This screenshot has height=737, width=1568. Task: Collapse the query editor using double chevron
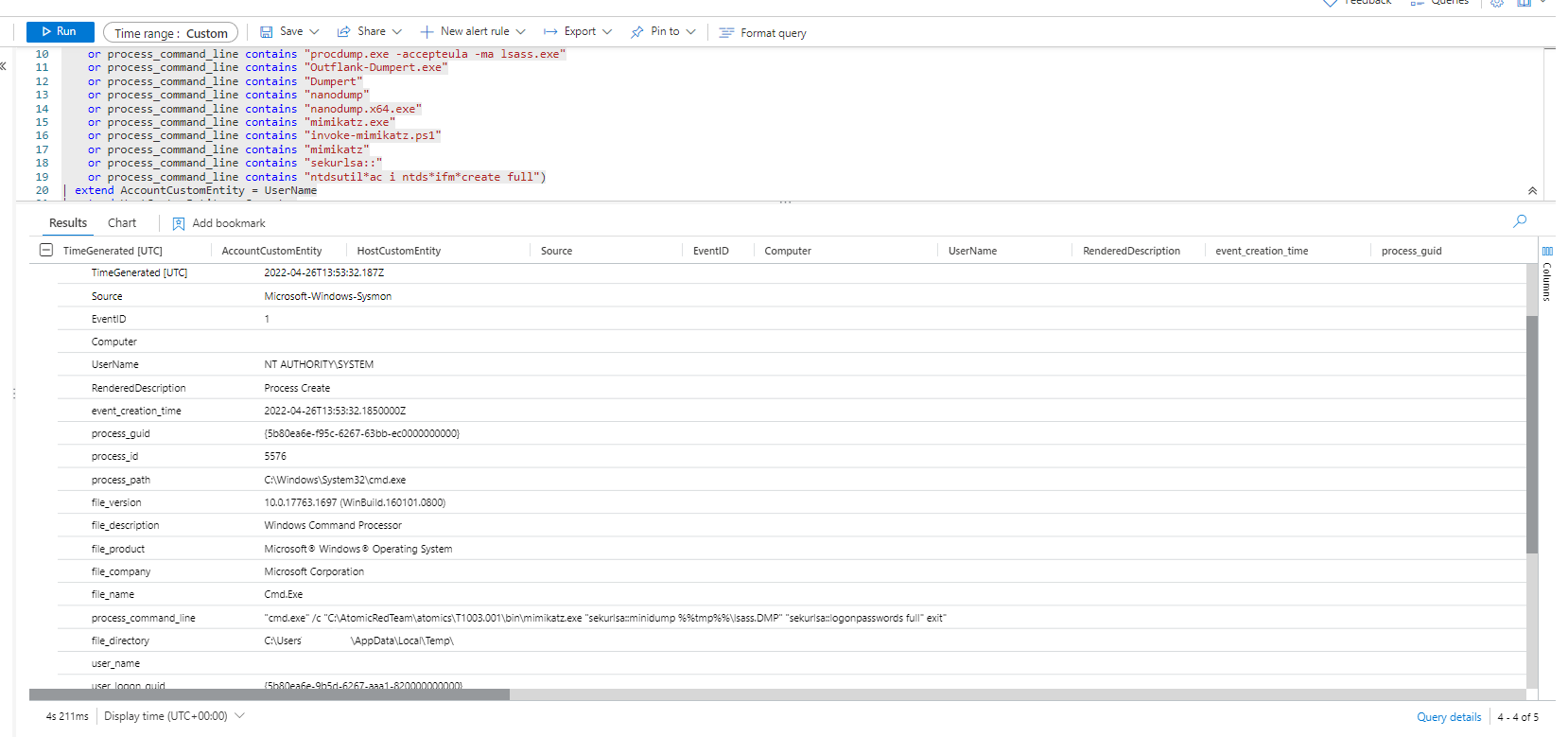point(1532,191)
